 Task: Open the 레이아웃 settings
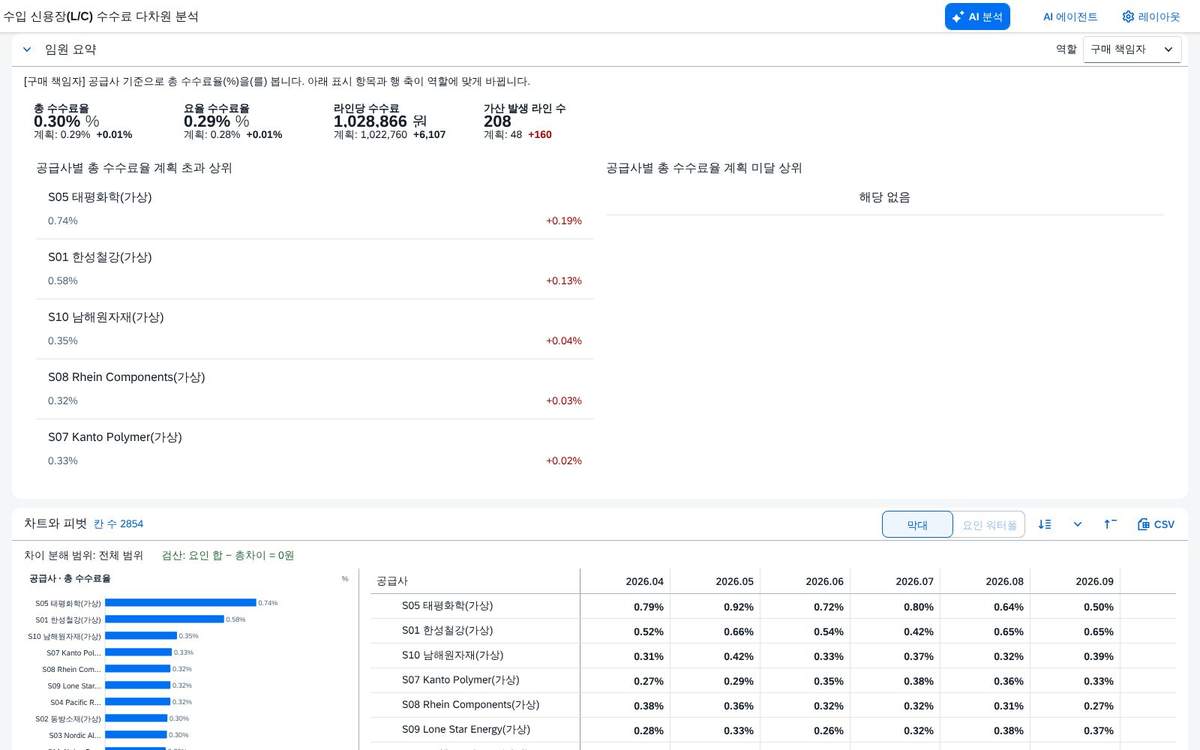click(x=1150, y=17)
